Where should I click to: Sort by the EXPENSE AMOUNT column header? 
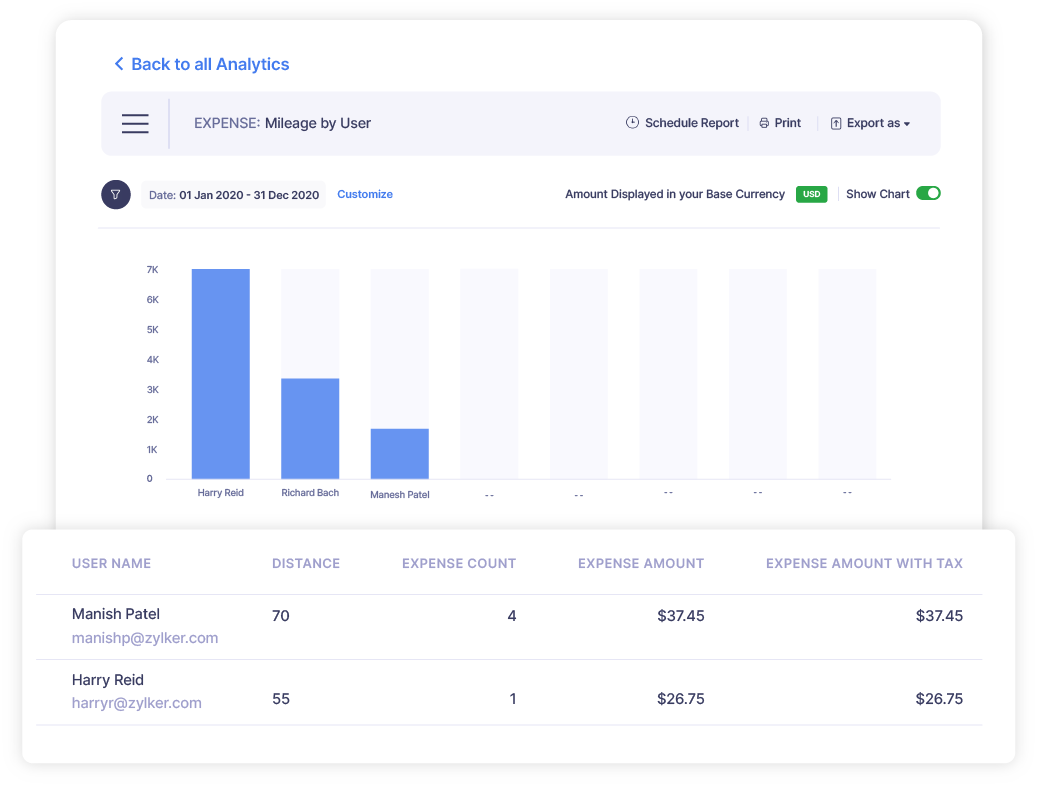[x=641, y=563]
